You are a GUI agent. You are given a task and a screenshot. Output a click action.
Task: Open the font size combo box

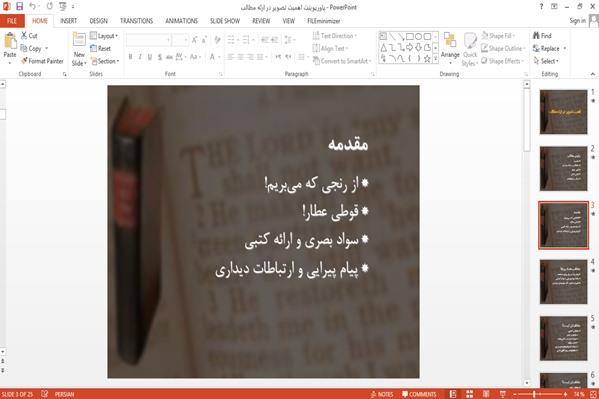click(180, 40)
